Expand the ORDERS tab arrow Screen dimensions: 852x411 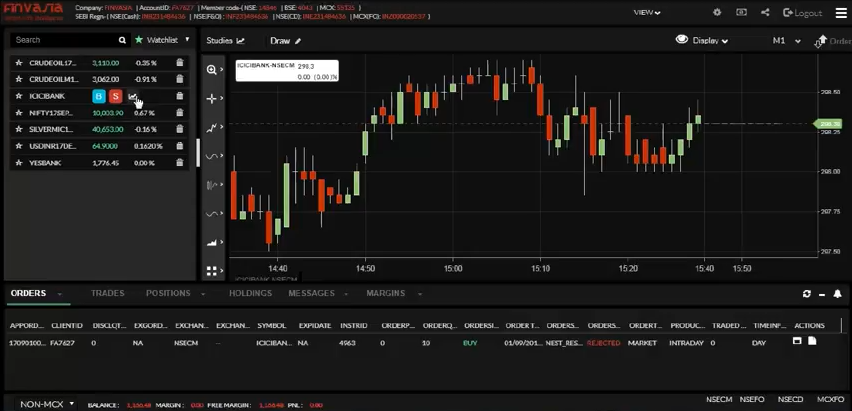(60, 294)
